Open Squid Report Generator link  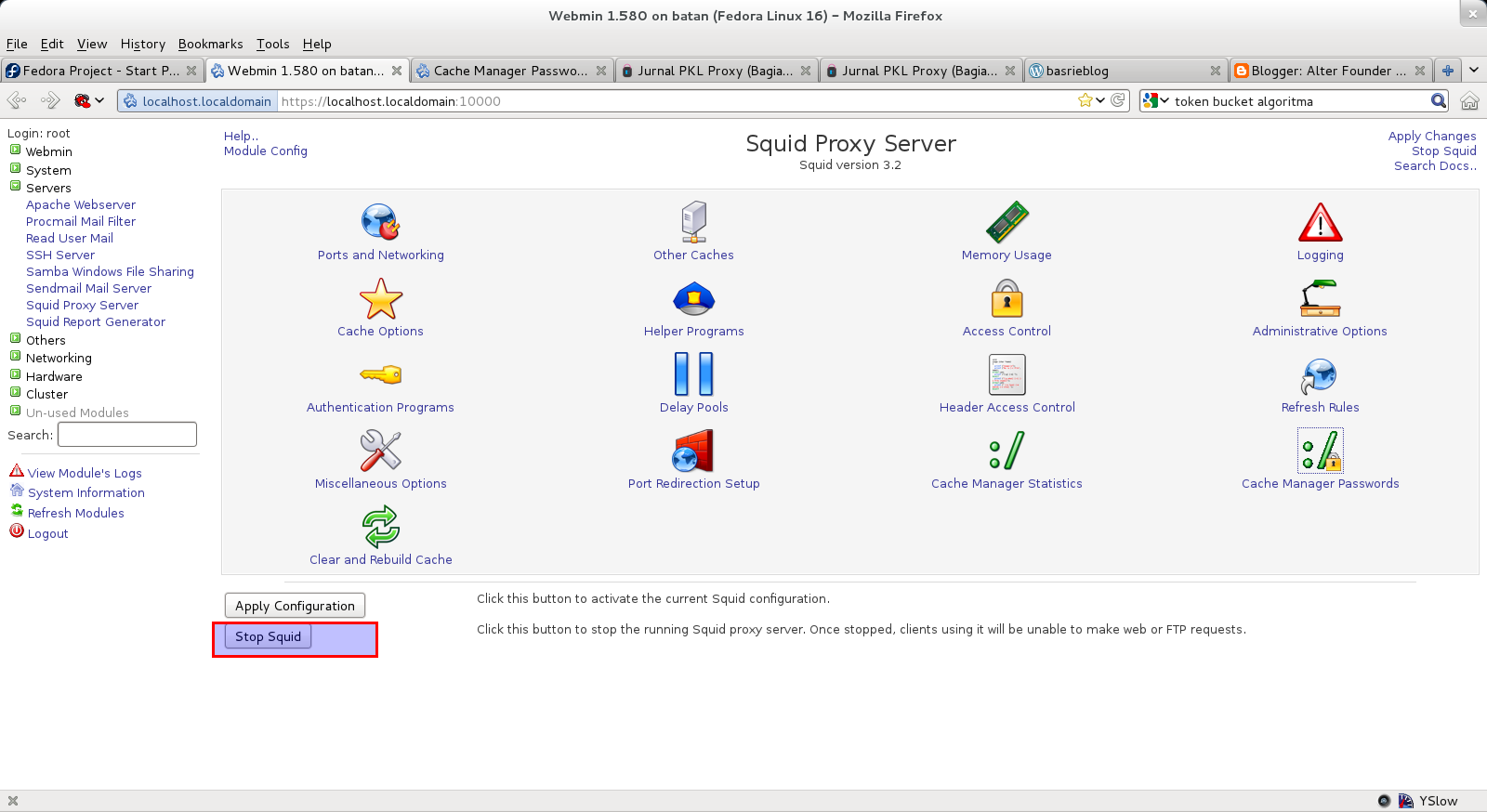(x=96, y=321)
